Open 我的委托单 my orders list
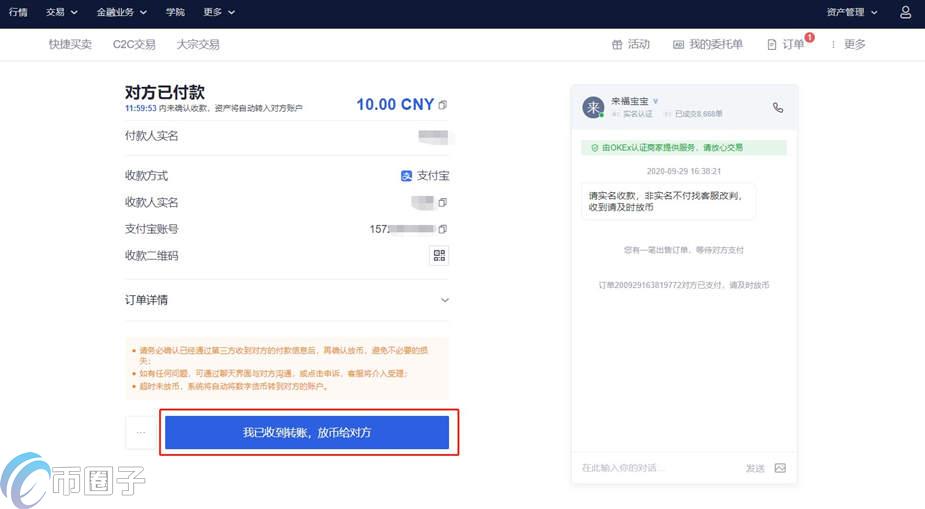The image size is (925, 509). point(708,44)
